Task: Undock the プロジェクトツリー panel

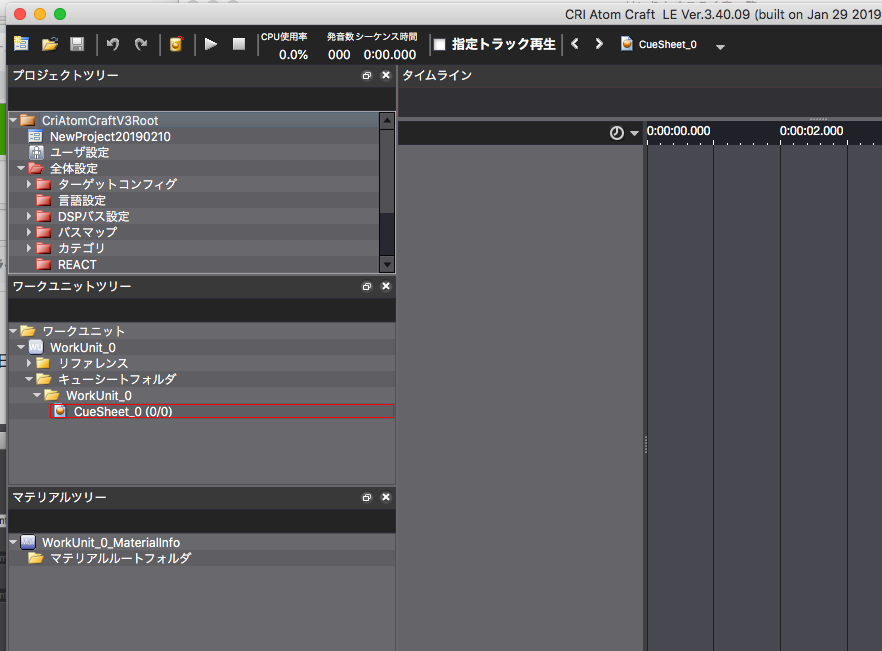Action: click(367, 75)
